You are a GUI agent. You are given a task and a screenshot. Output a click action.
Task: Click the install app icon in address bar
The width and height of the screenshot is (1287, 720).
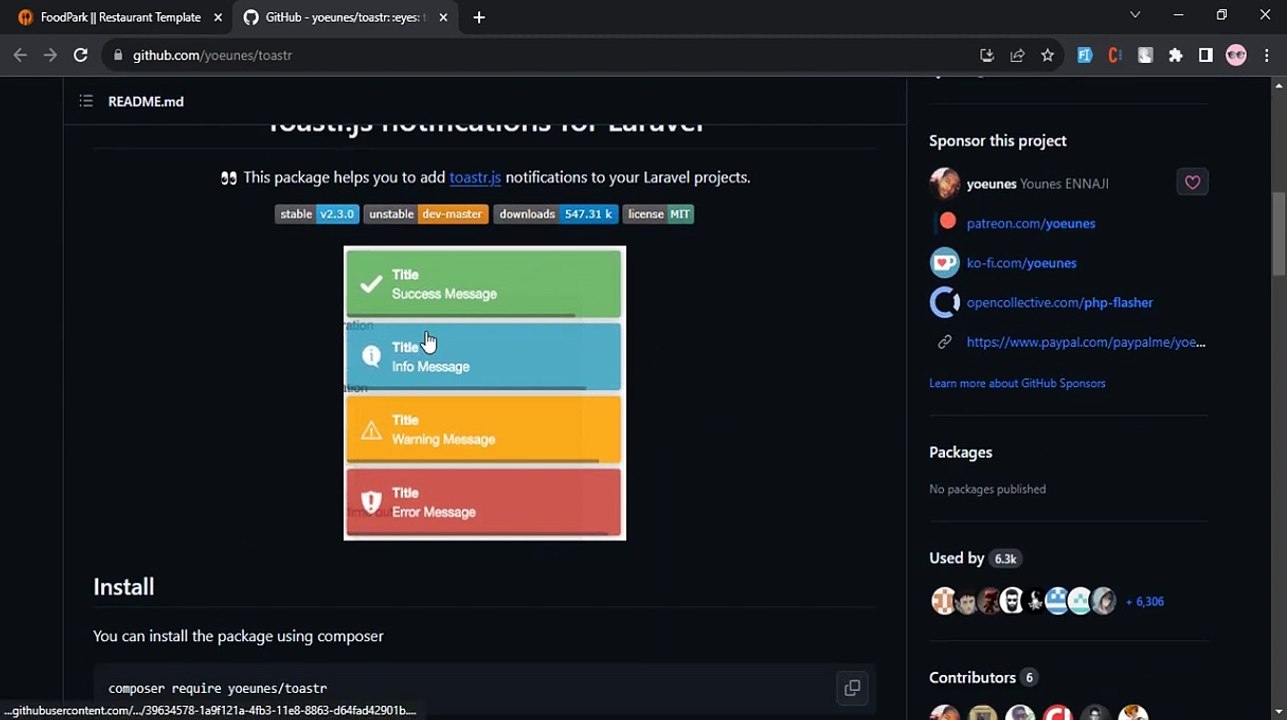pos(987,55)
